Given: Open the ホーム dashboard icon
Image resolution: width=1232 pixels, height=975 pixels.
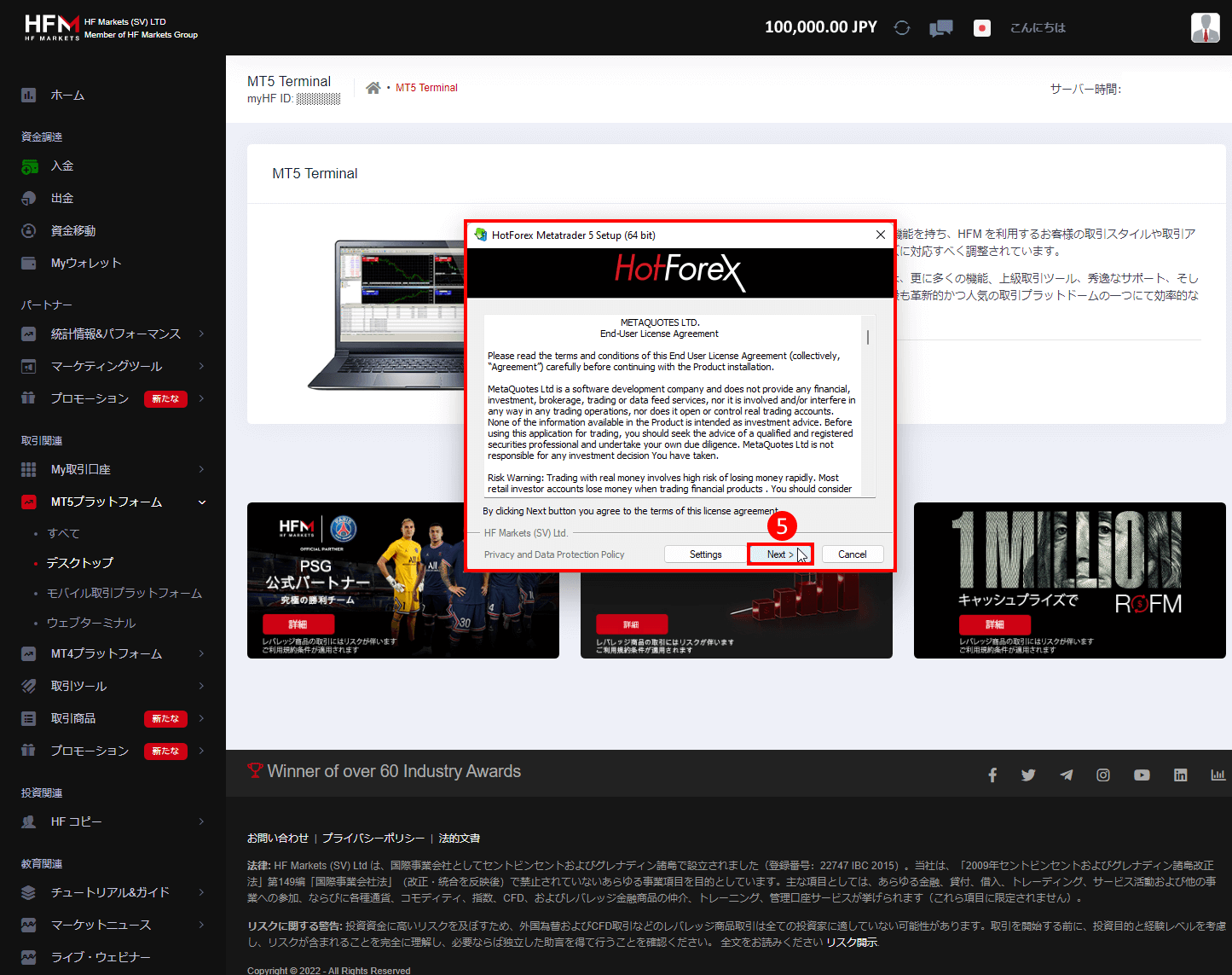Looking at the screenshot, I should point(28,95).
